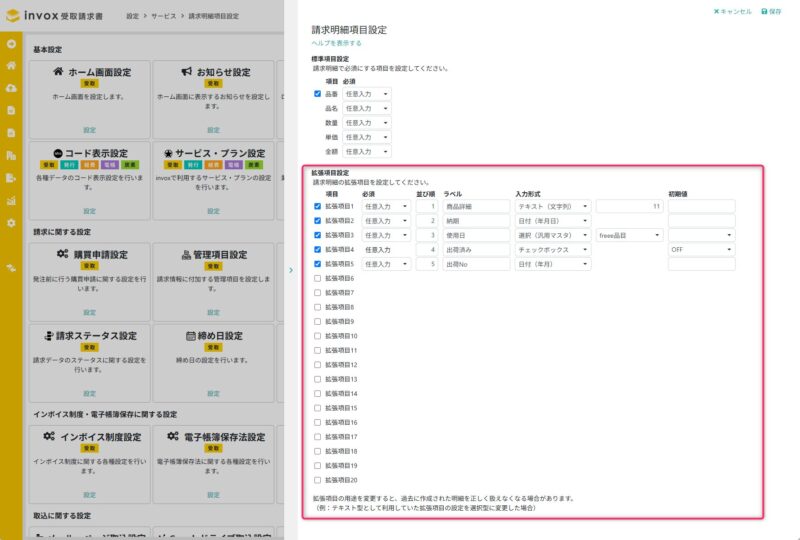The height and width of the screenshot is (540, 800).
Task: Open the 拡張項目5 required dropdown
Action: pos(386,264)
